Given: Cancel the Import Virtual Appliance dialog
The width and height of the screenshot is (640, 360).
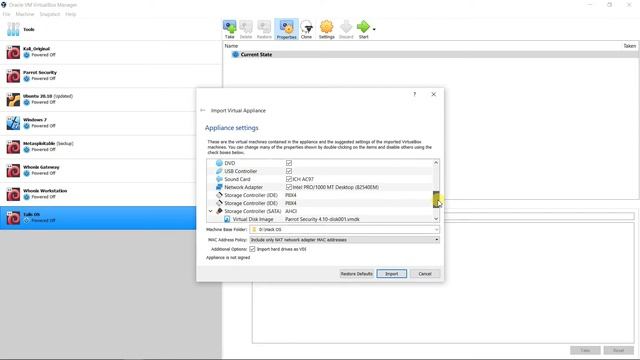Looking at the screenshot, I should [x=425, y=273].
